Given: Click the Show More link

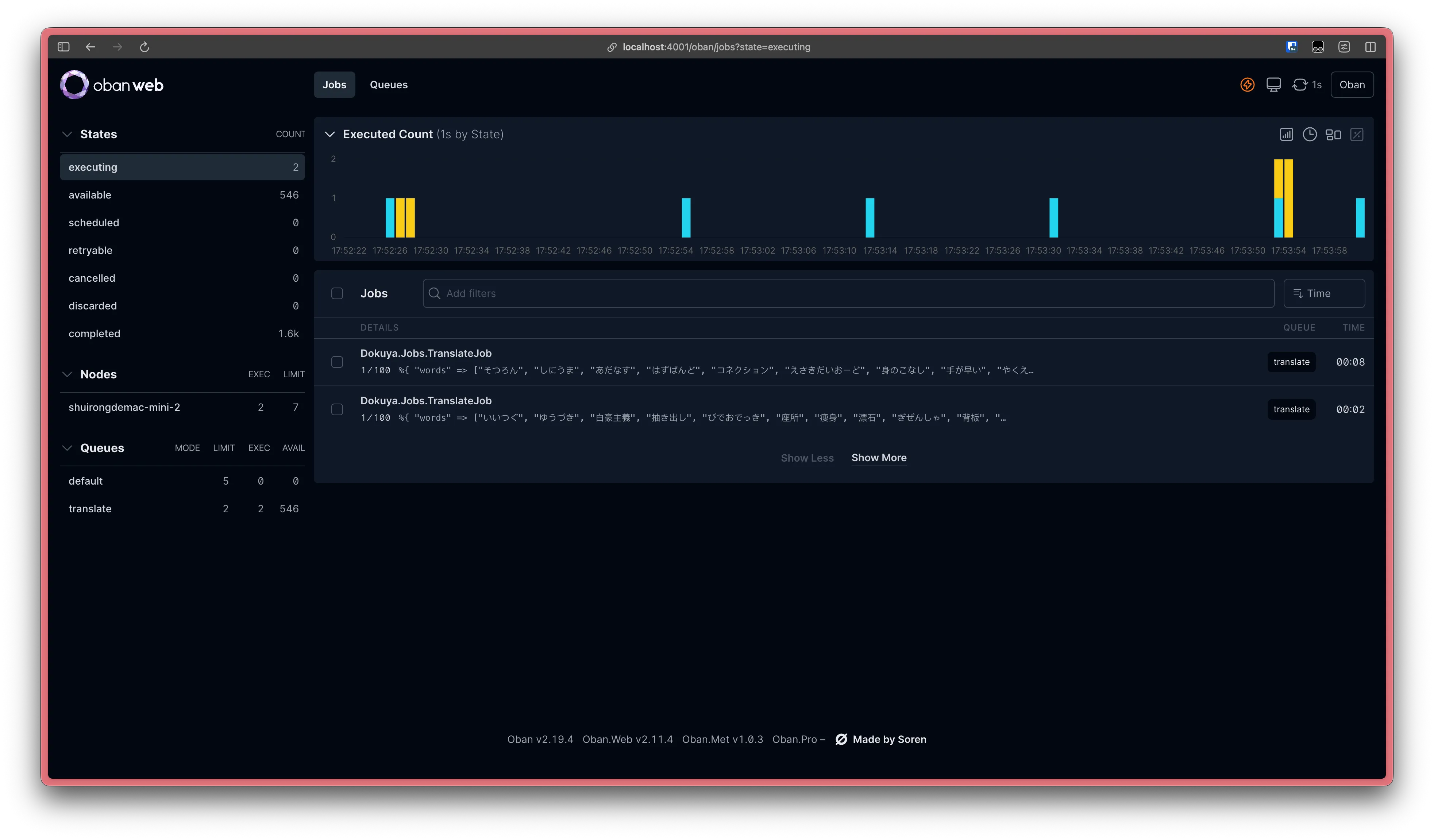Looking at the screenshot, I should (879, 458).
